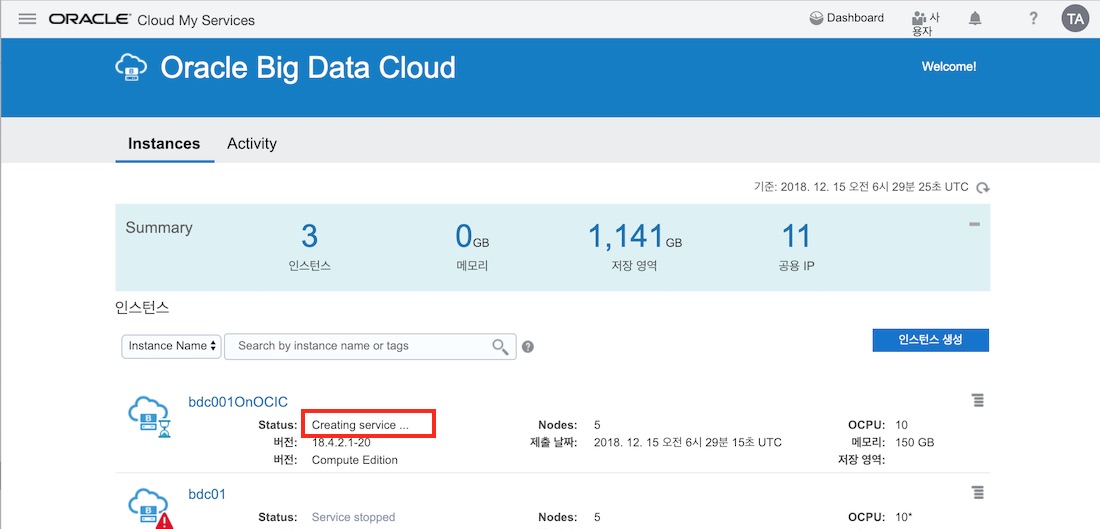Open the Dashboard link
This screenshot has height=529, width=1100.
847,18
